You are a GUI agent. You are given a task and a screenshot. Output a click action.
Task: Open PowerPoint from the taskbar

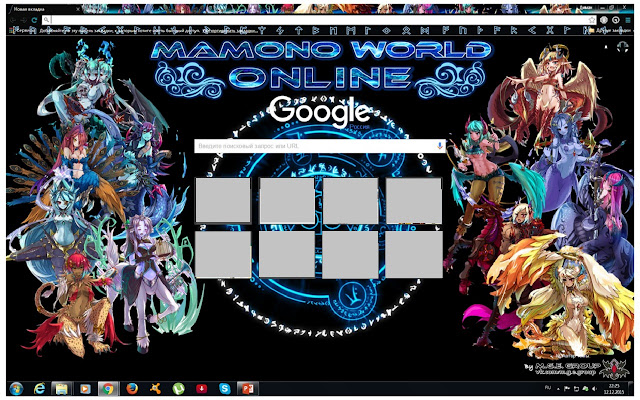click(248, 389)
